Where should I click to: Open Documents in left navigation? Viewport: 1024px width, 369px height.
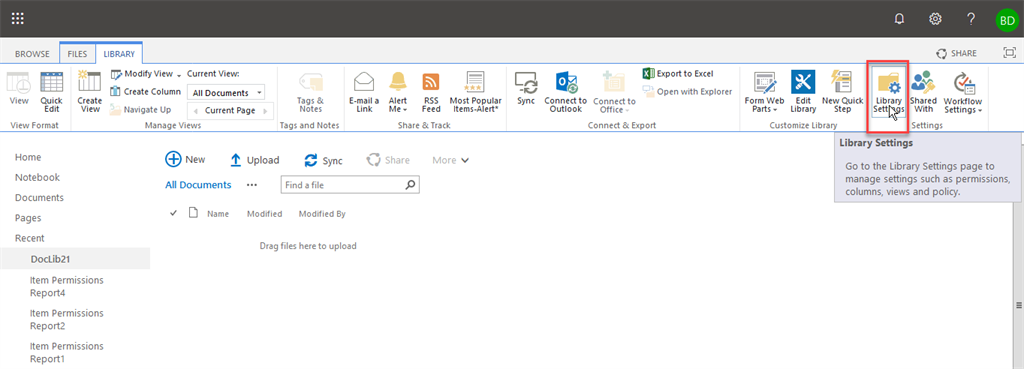(x=39, y=198)
